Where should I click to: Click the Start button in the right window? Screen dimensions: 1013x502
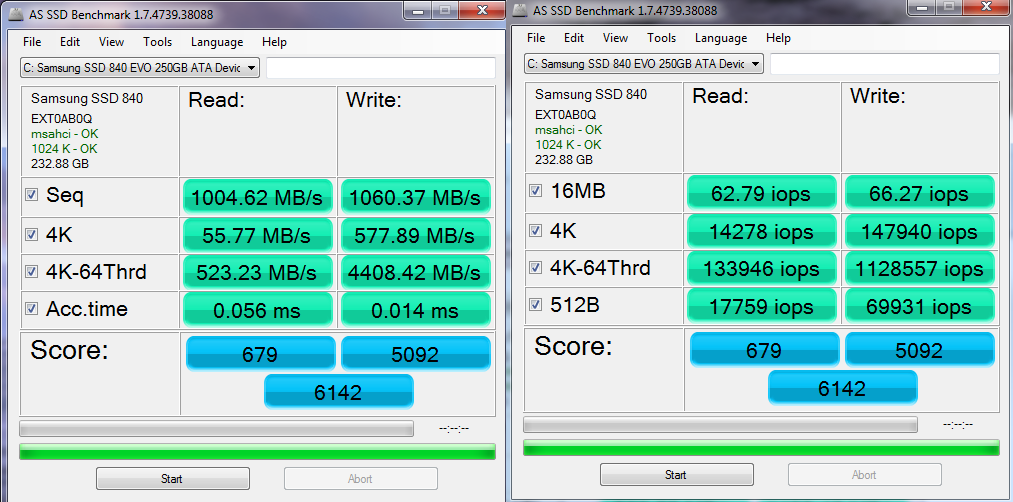click(676, 475)
